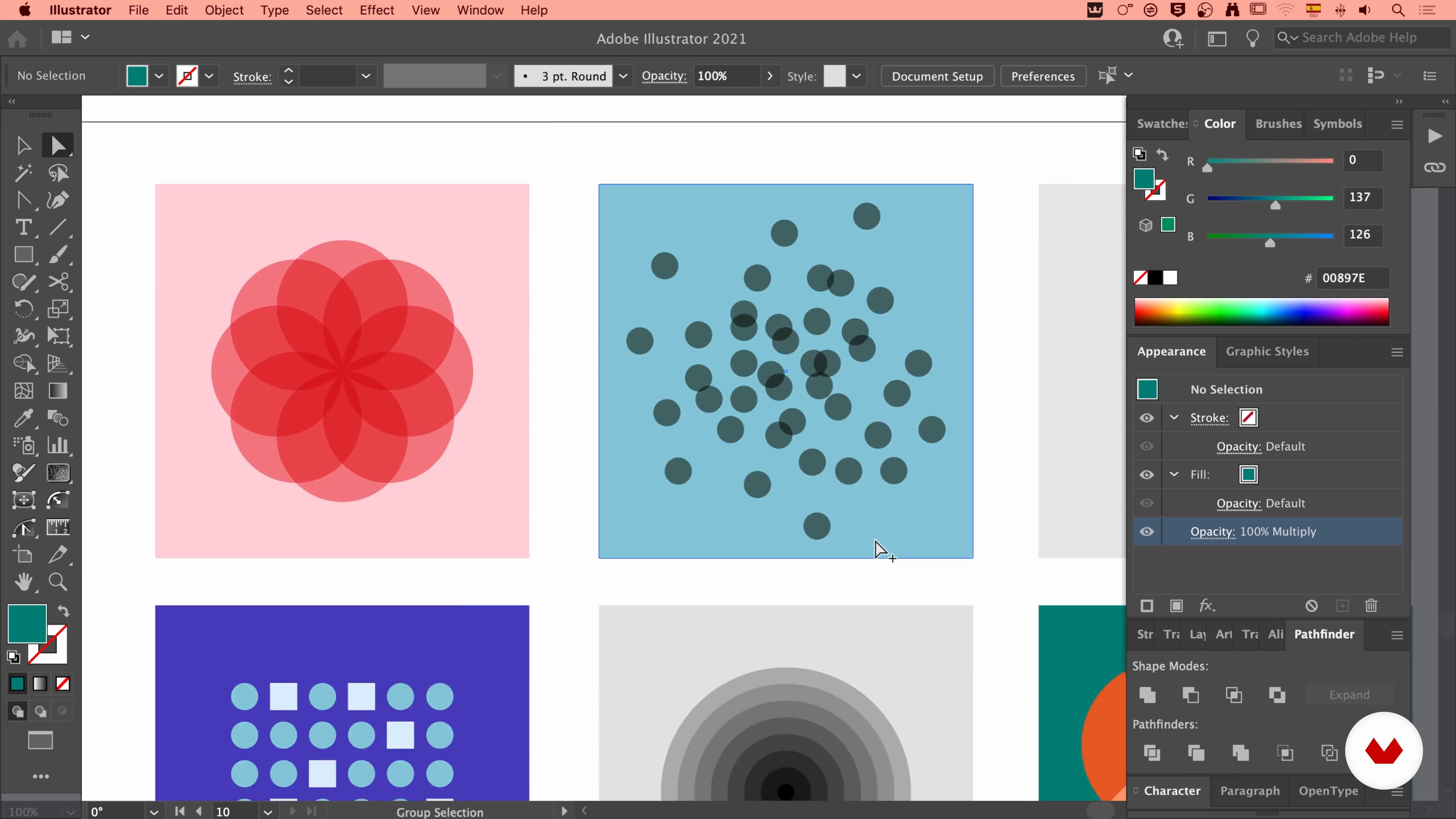Swap fill and stroke in toolbar

click(63, 611)
